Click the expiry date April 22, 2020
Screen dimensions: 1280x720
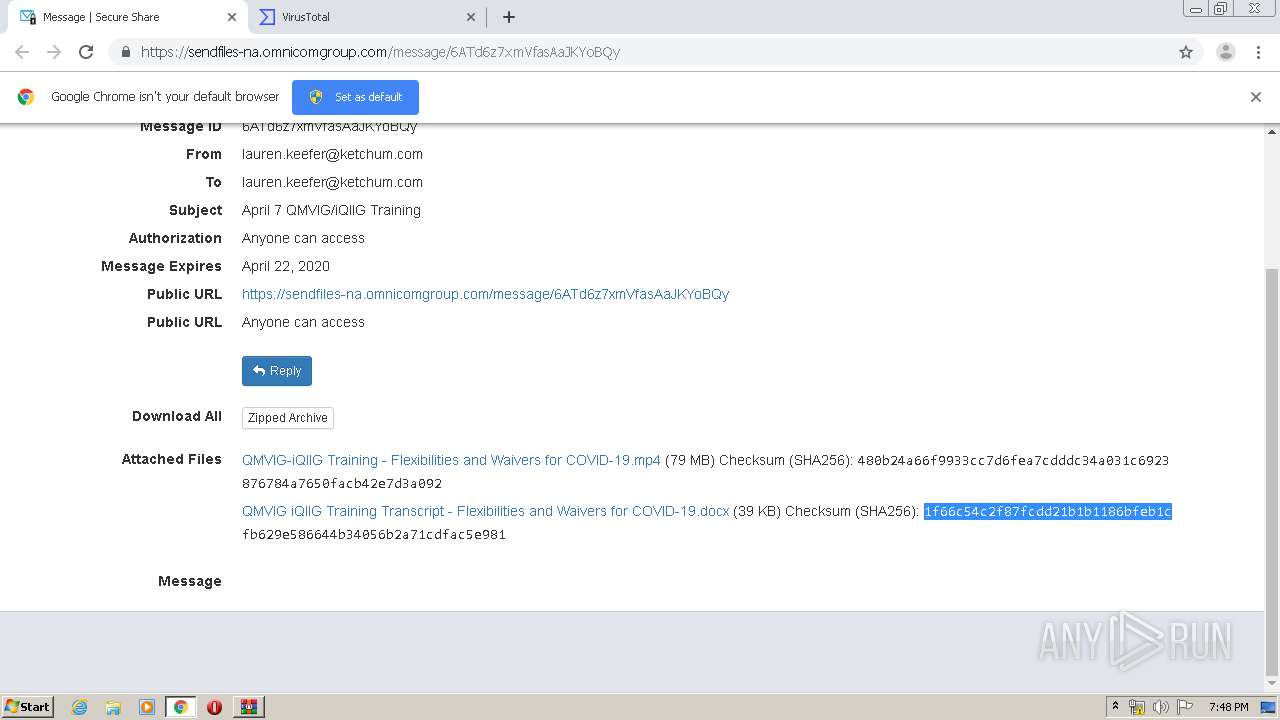[x=286, y=266]
